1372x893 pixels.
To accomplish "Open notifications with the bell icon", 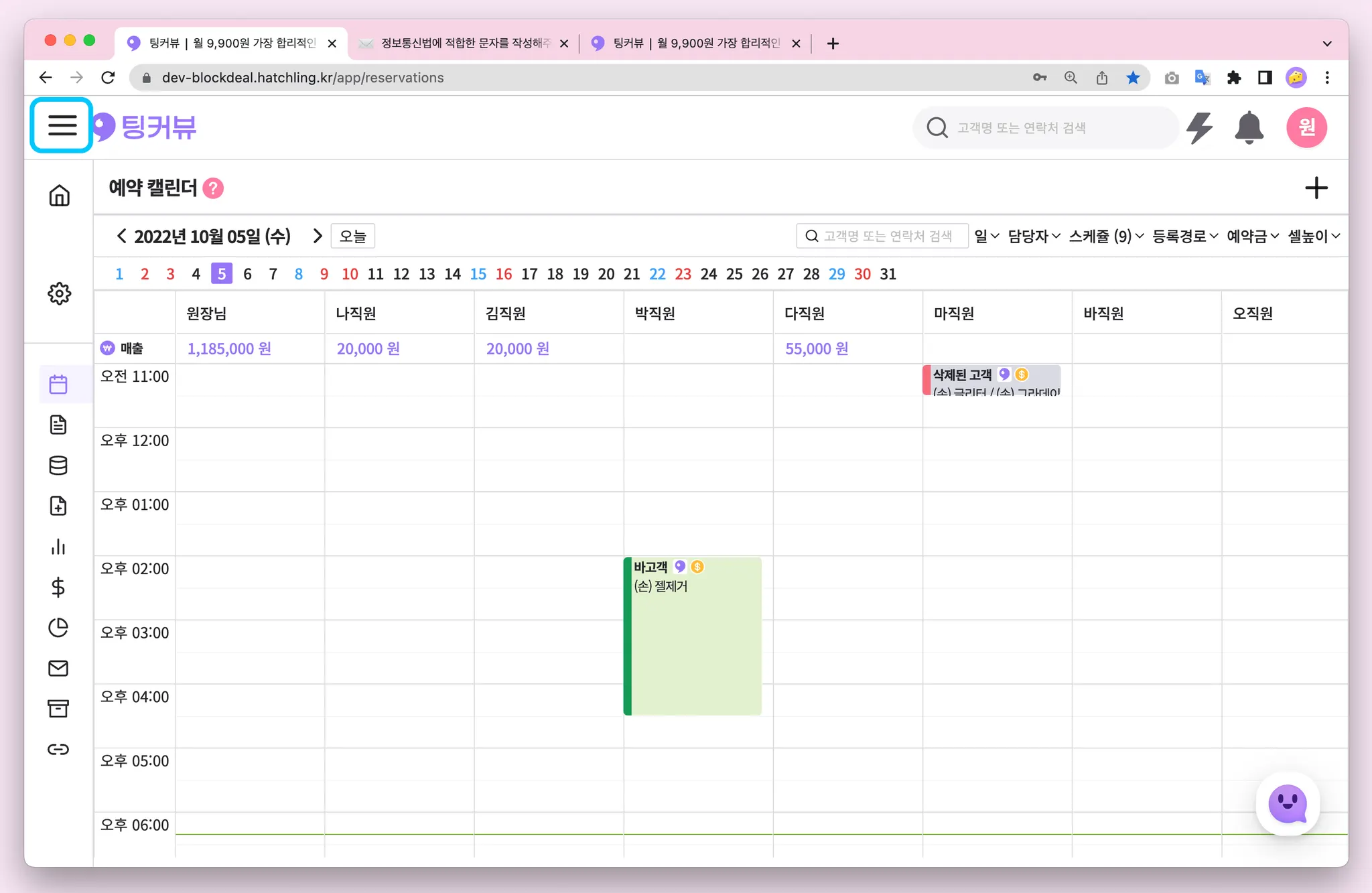I will (x=1248, y=127).
